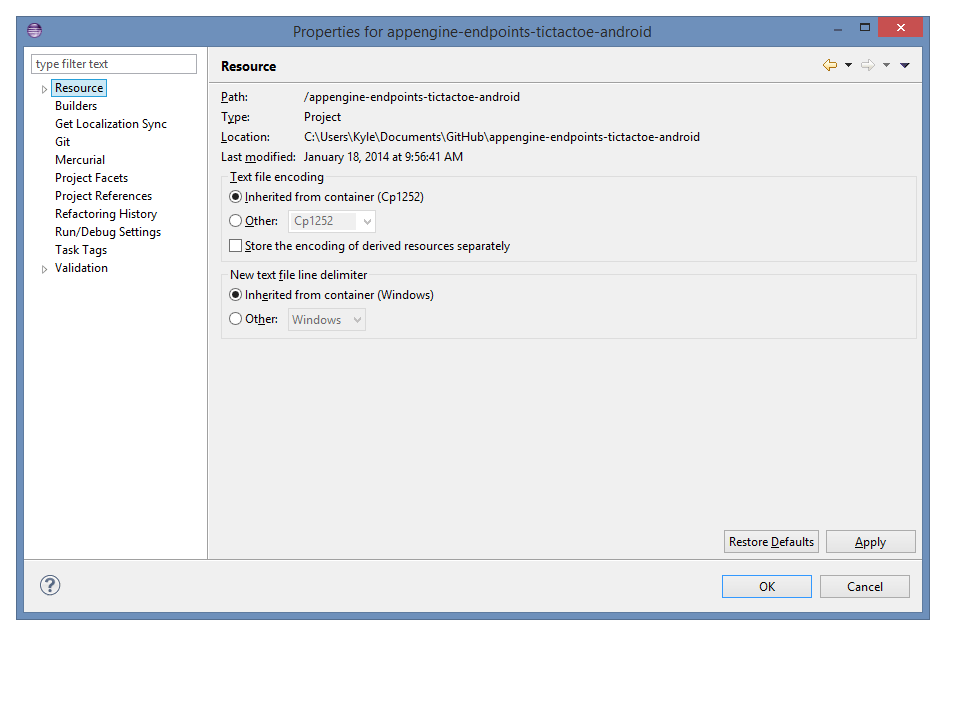Open the back history dropdown arrow
960x720 pixels.
(849, 65)
